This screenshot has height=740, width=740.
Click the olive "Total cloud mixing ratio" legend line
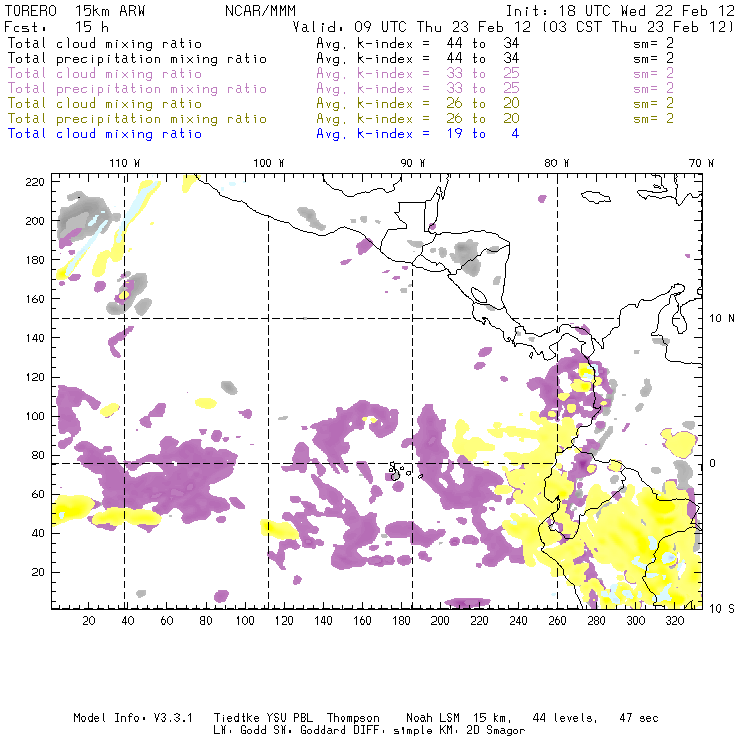[105, 104]
